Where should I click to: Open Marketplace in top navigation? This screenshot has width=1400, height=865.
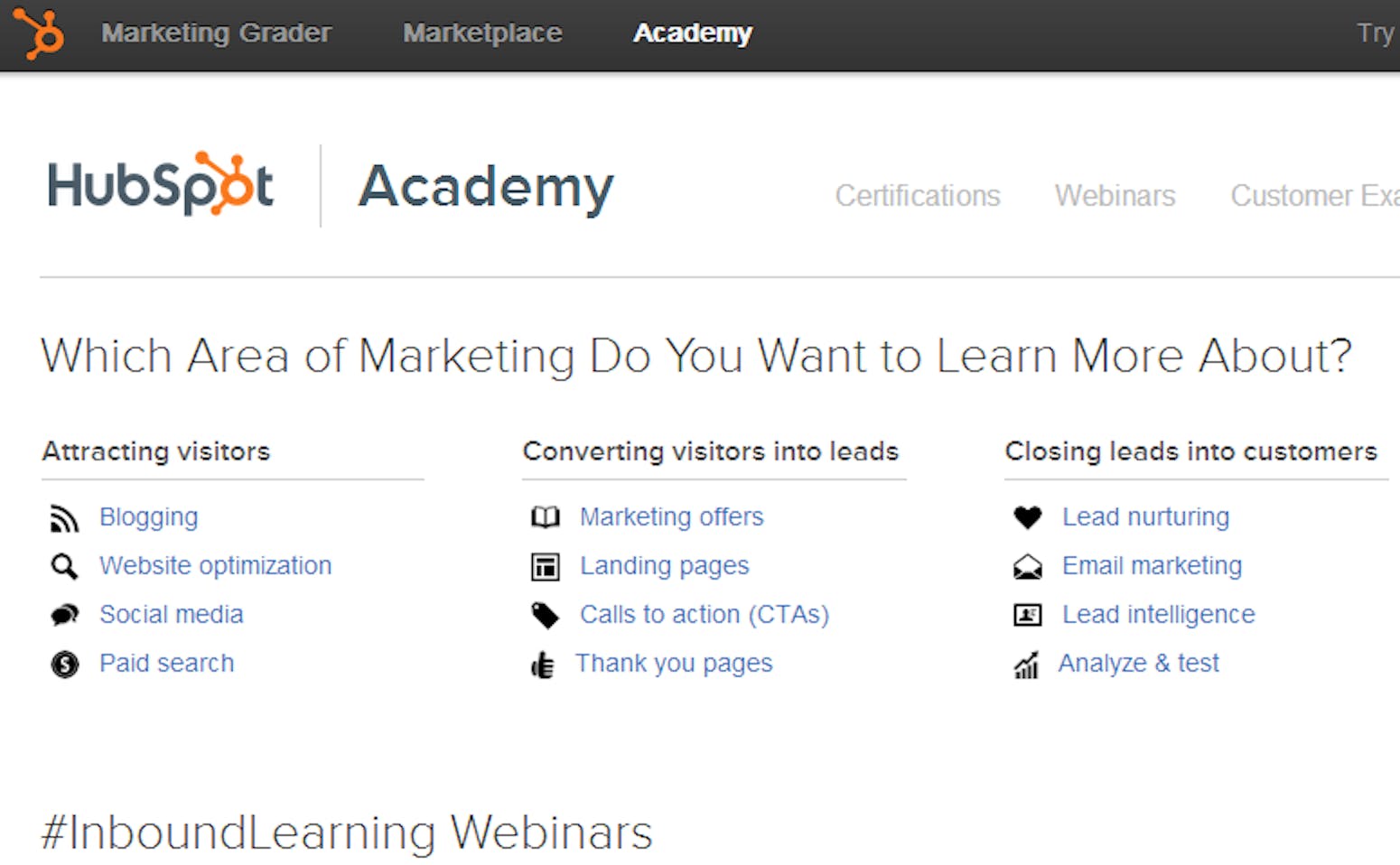point(482,33)
